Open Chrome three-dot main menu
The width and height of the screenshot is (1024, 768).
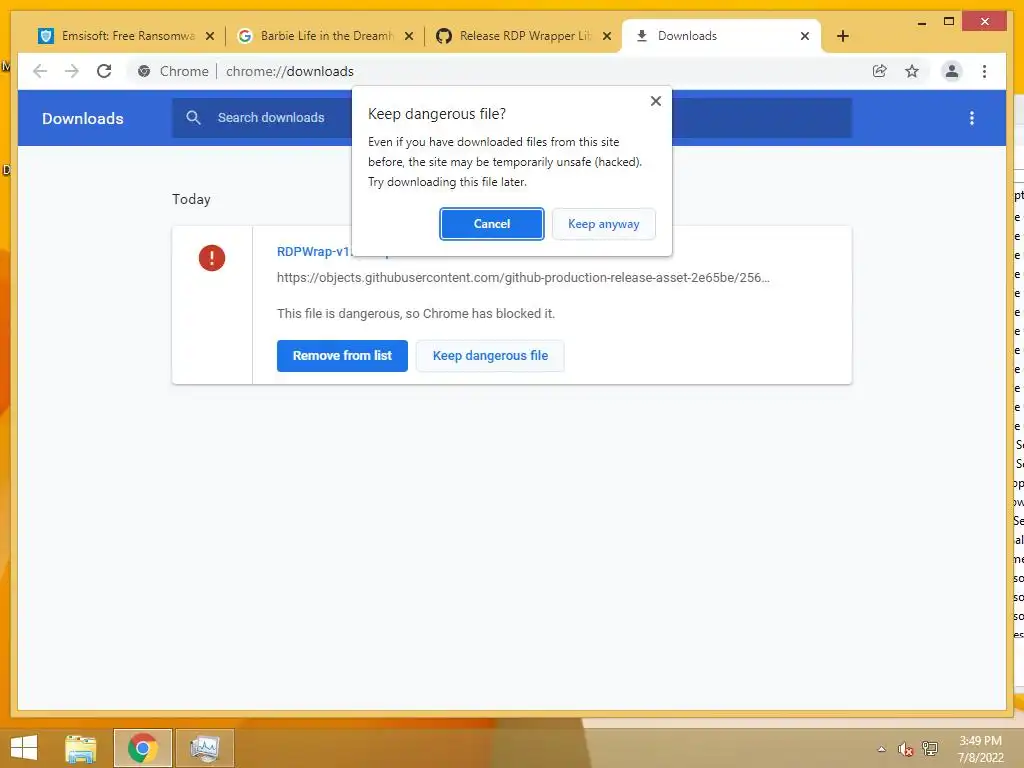pos(984,71)
